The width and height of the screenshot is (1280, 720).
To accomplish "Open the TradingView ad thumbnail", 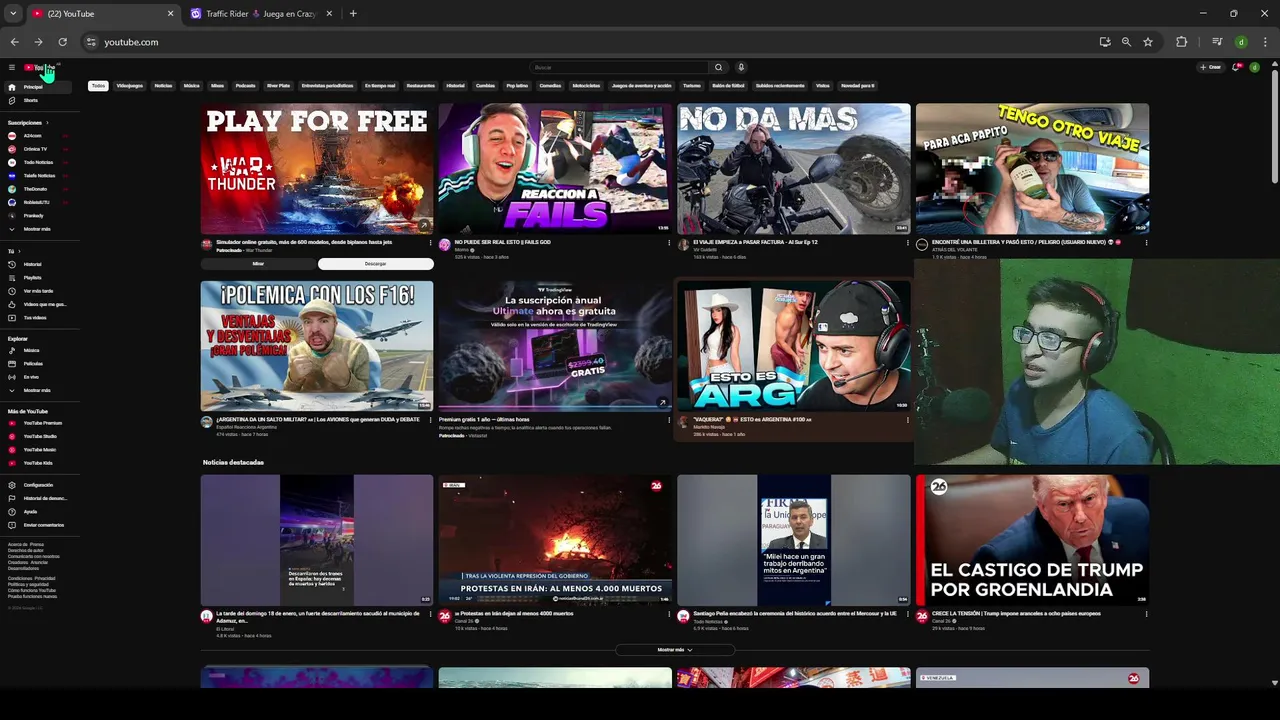I will tap(555, 346).
